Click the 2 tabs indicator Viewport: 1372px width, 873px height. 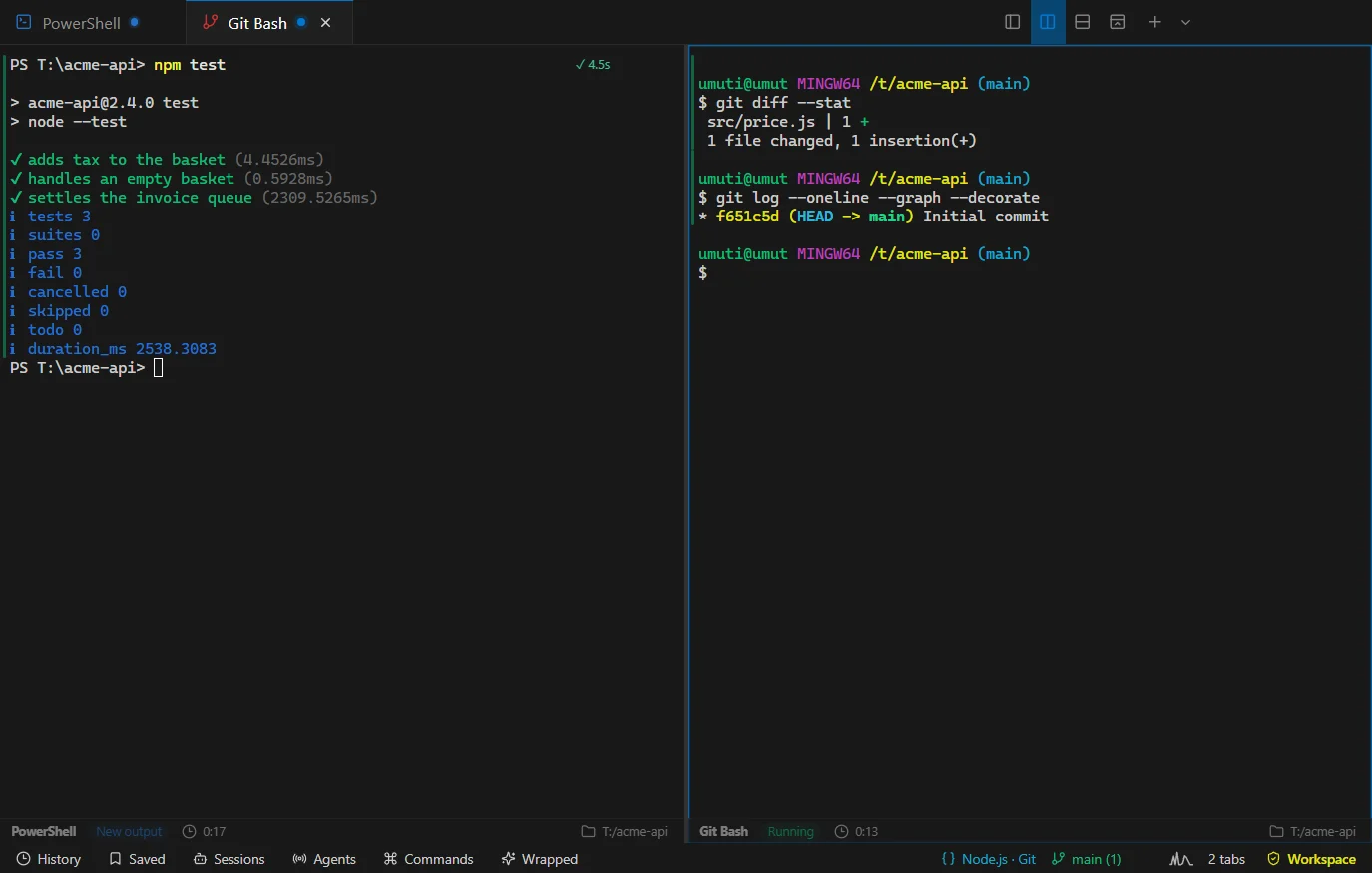pos(1226,859)
